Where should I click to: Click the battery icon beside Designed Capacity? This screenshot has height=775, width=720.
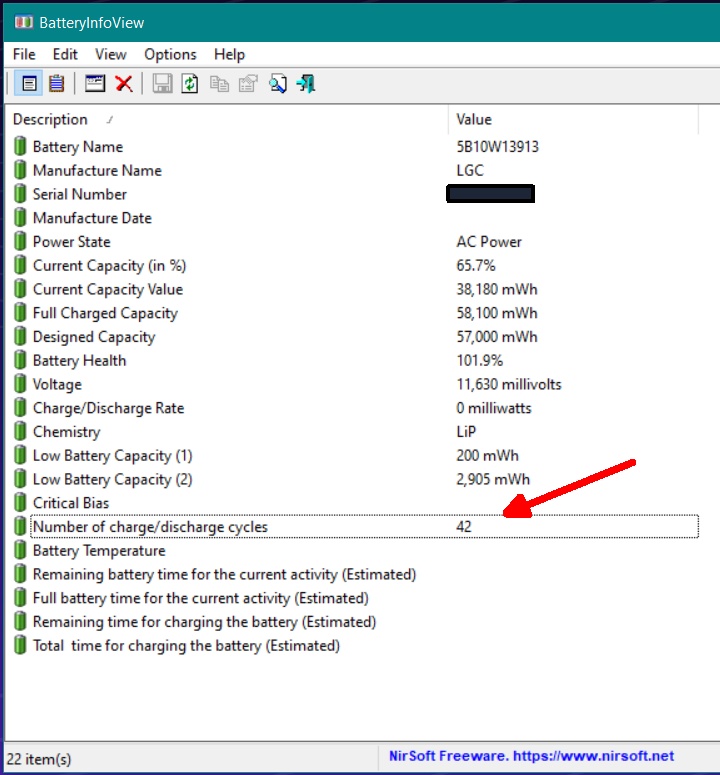20,337
